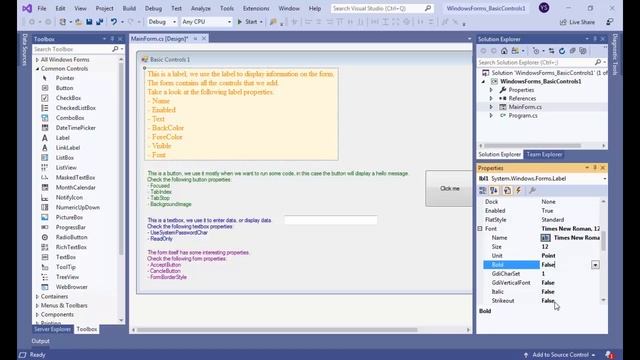This screenshot has height=360, width=640.
Task: Select the WebBrowser control in Toolbox
Action: (71, 287)
